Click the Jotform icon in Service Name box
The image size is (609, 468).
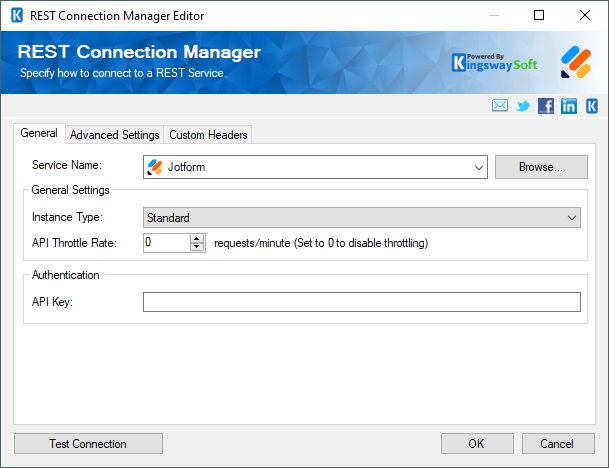click(x=155, y=167)
